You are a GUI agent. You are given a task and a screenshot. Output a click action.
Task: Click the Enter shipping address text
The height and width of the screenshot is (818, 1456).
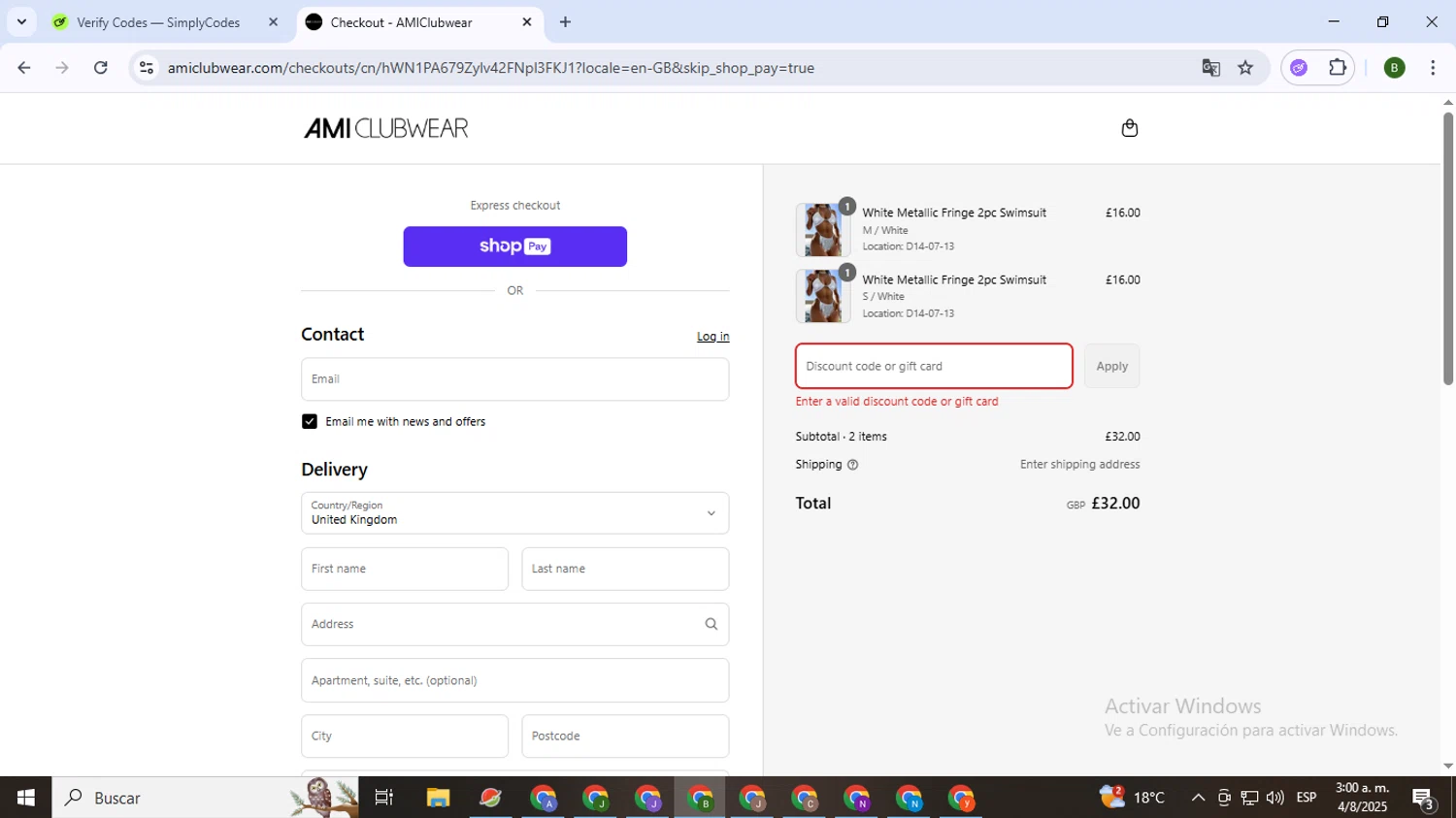(1079, 465)
